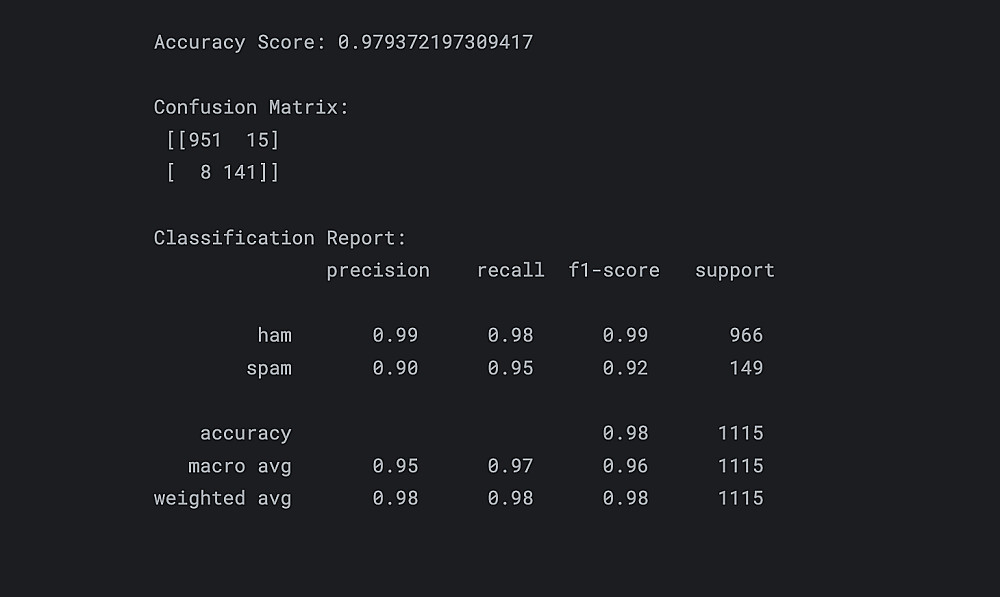Select the ham row label
Image resolution: width=1000 pixels, height=597 pixels.
(274, 335)
